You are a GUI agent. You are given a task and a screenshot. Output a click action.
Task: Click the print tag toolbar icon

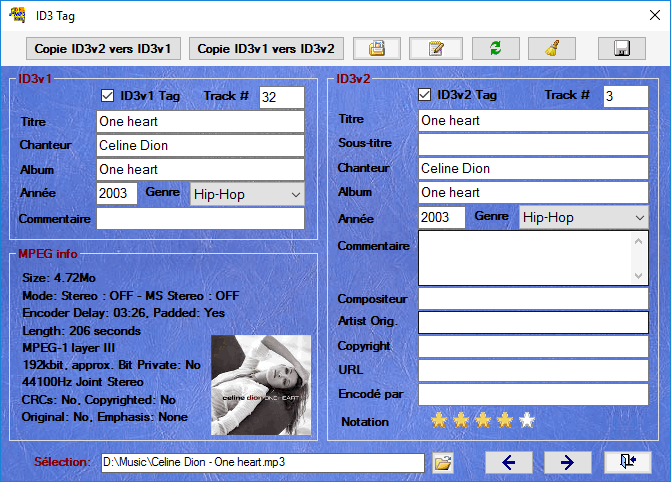[x=377, y=48]
